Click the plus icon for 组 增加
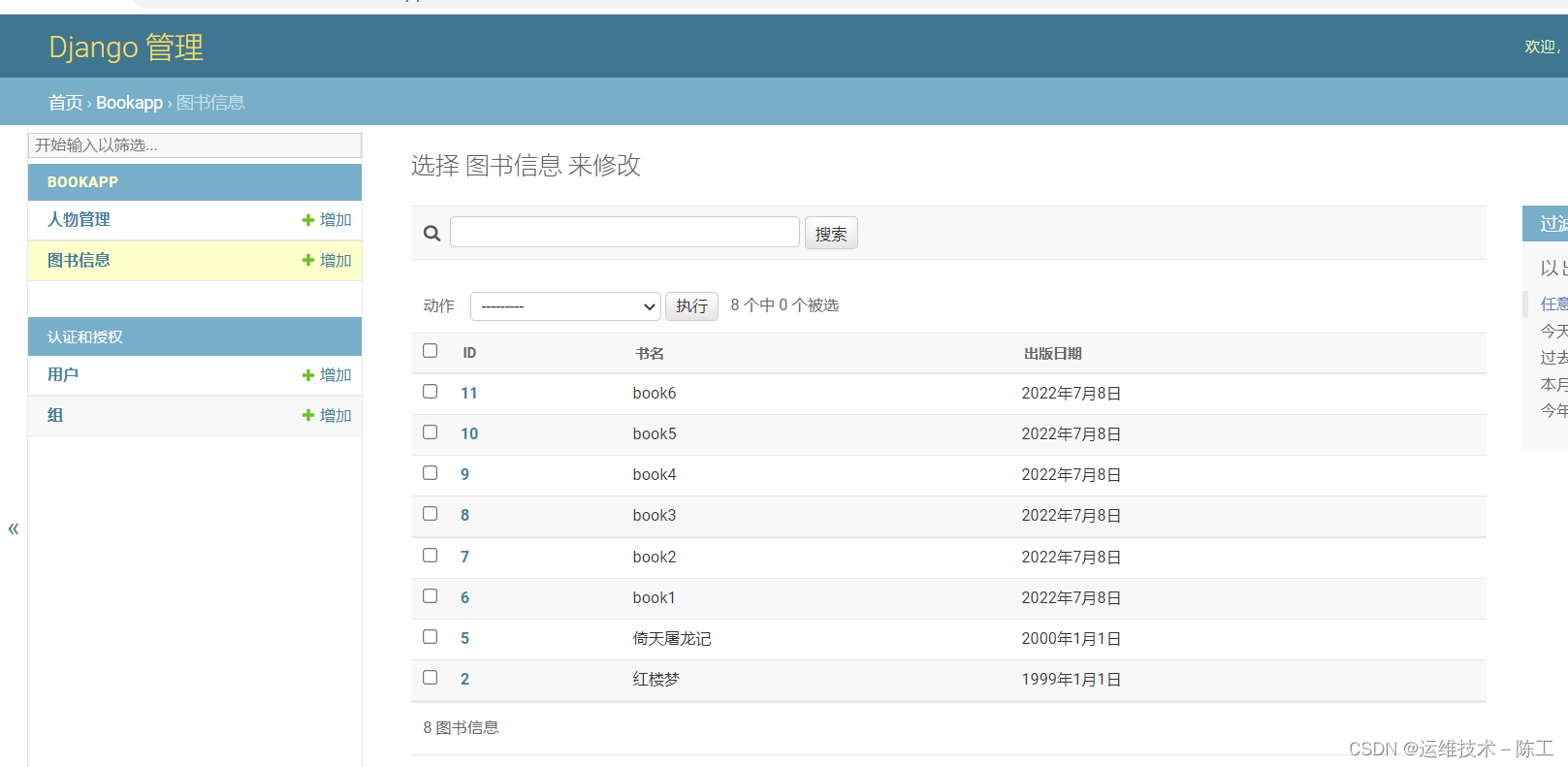 (308, 415)
